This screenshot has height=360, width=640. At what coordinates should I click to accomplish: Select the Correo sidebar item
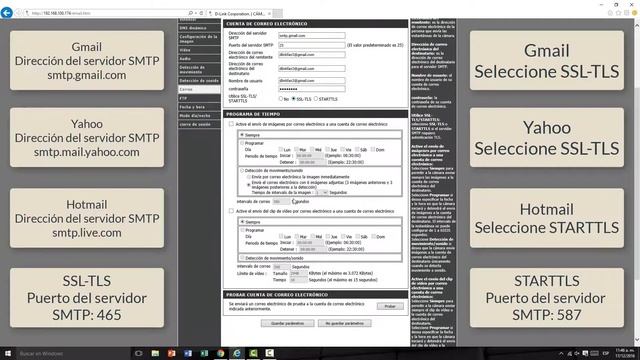tap(199, 89)
